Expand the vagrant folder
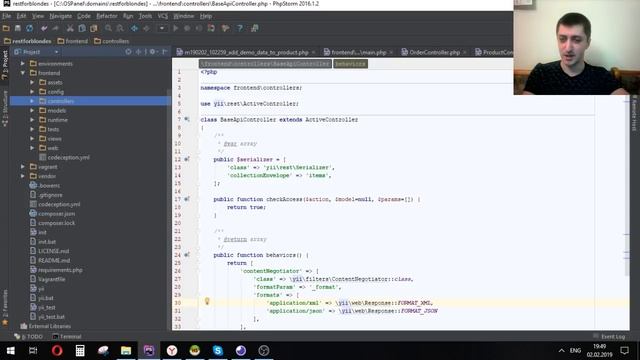 [23, 167]
